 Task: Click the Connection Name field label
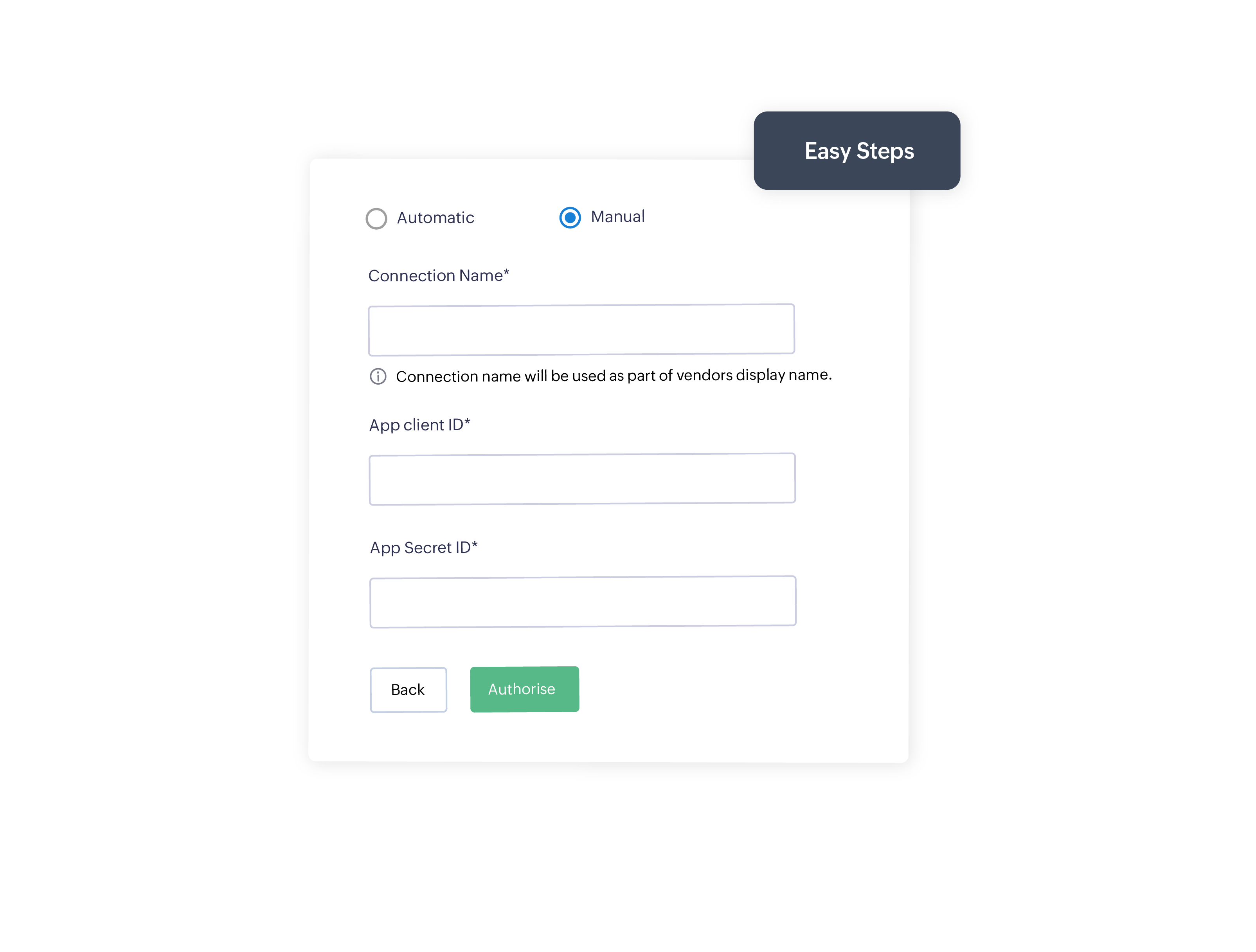coord(435,276)
